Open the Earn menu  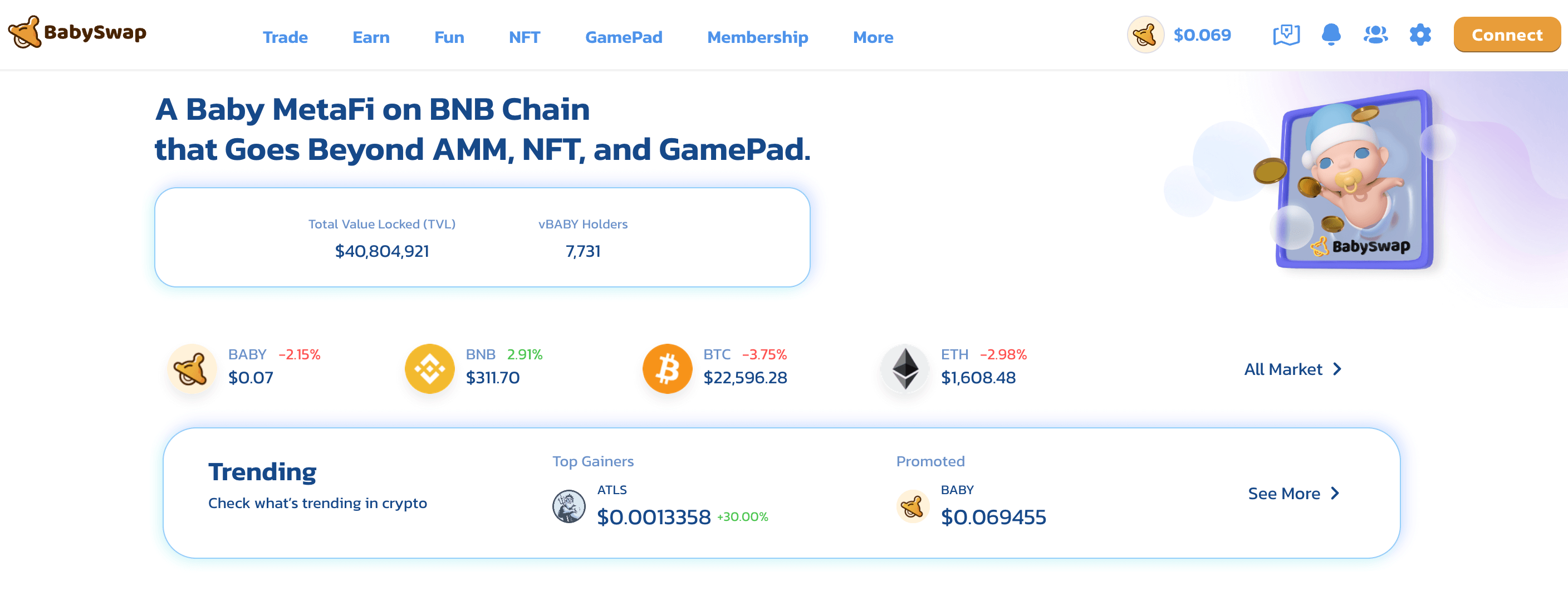pyautogui.click(x=371, y=37)
